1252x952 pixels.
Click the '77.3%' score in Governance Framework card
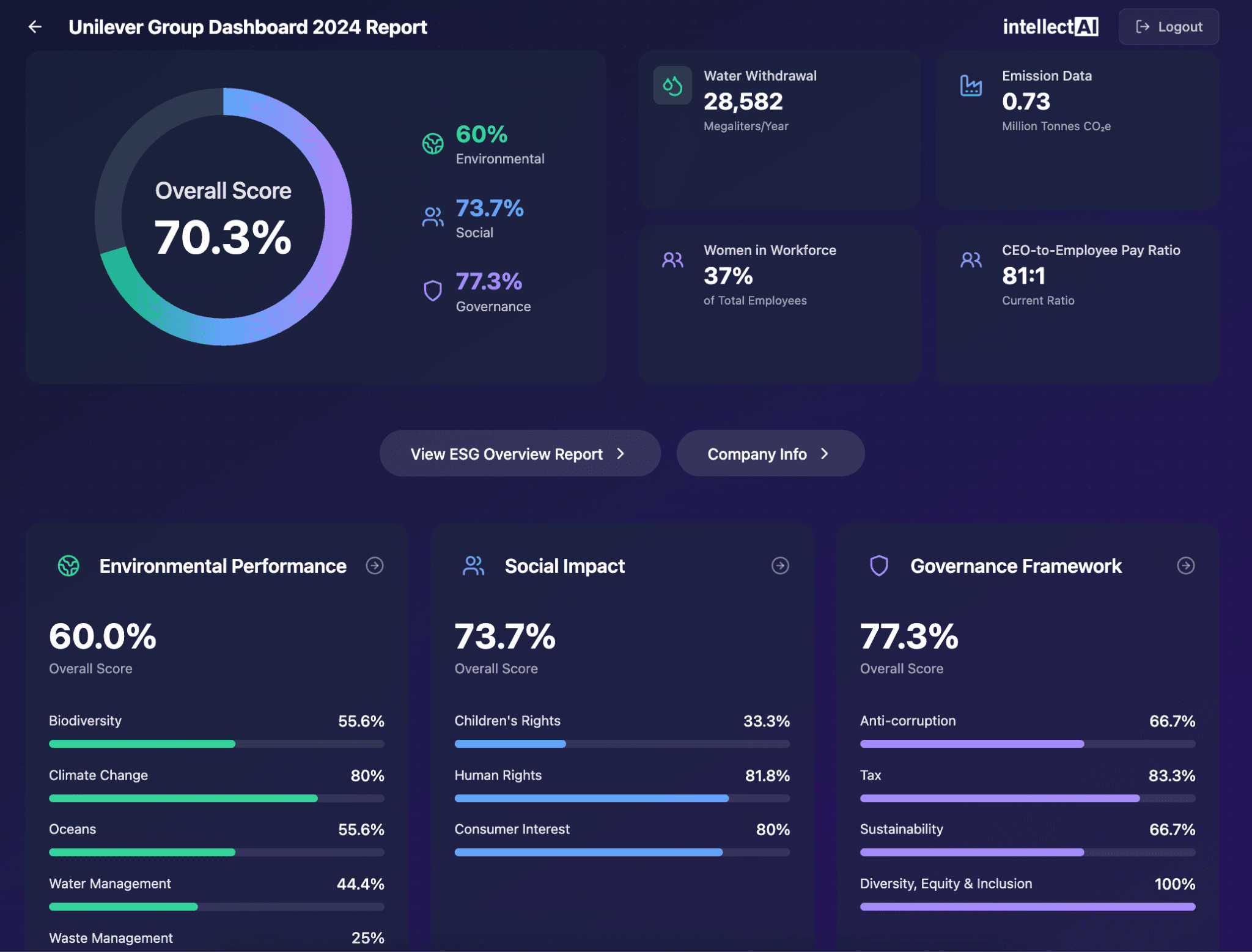909,637
